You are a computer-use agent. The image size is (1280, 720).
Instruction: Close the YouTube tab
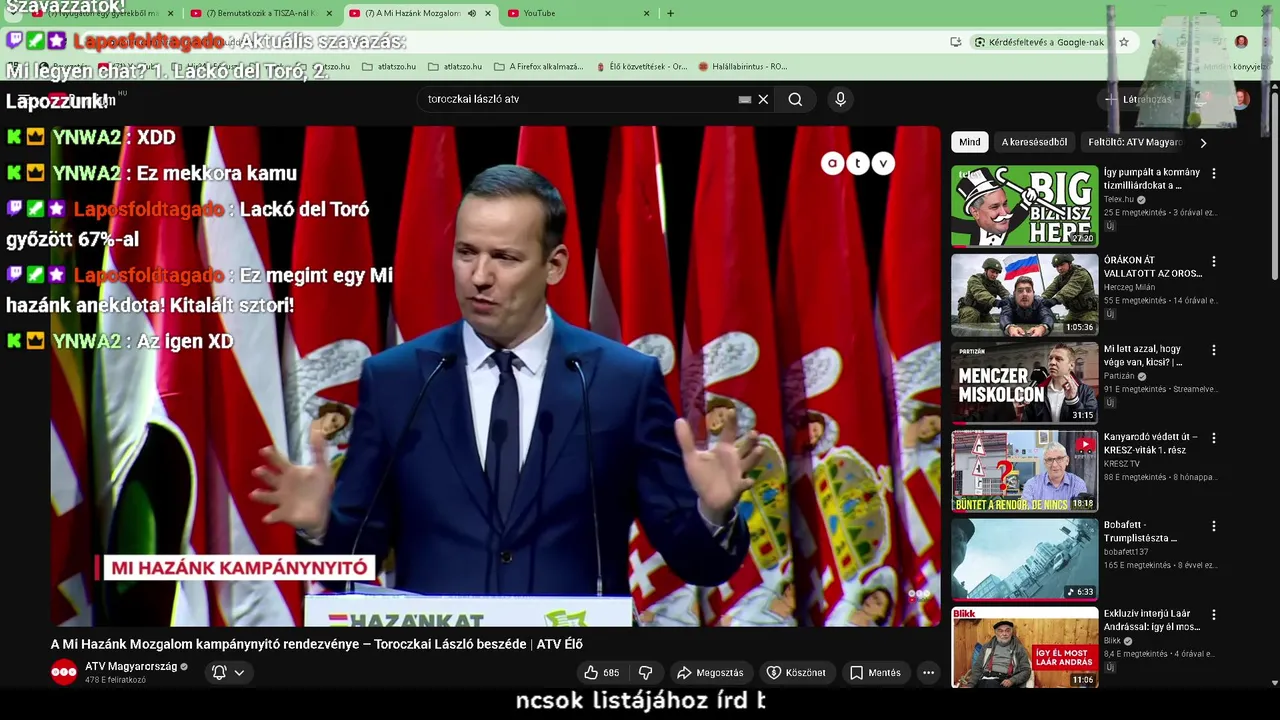tap(646, 13)
